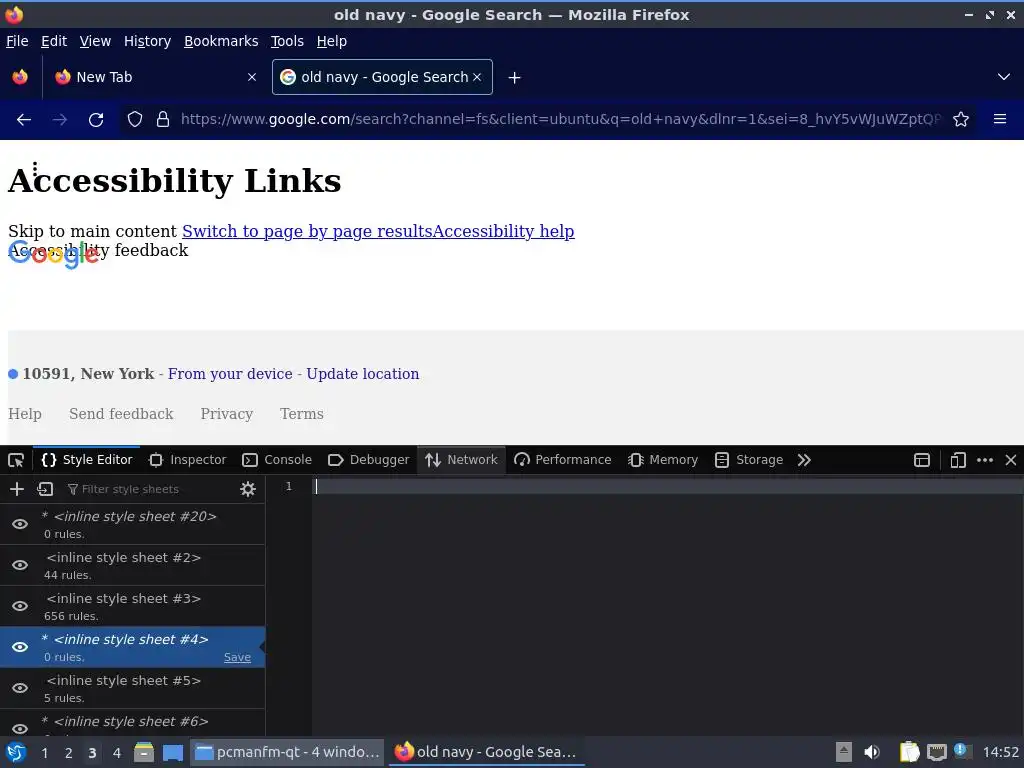
Task: Open tracking protection shield icon
Action: pyautogui.click(x=135, y=120)
